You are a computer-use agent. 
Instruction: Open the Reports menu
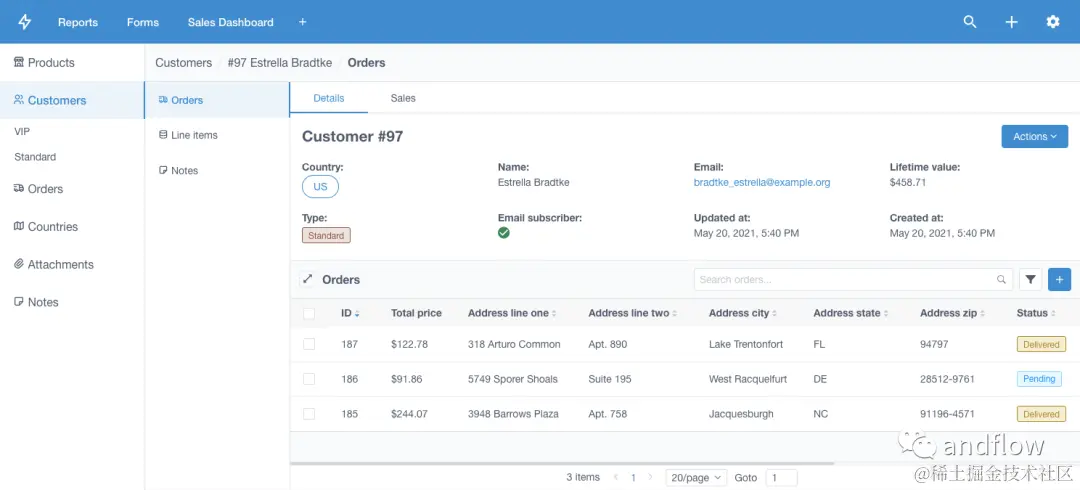[78, 22]
